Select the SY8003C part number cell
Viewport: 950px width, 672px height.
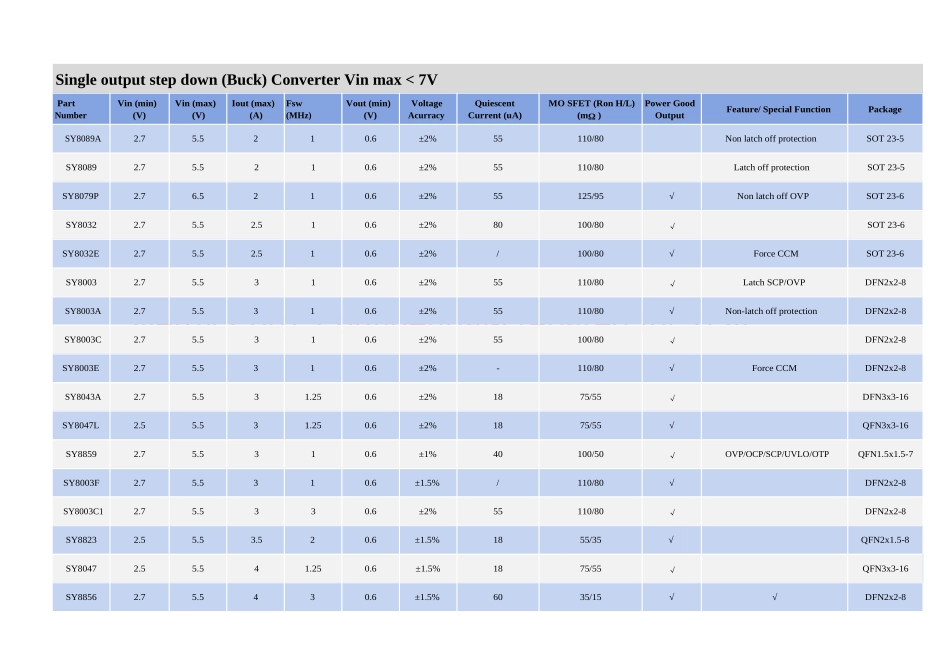pyautogui.click(x=83, y=340)
